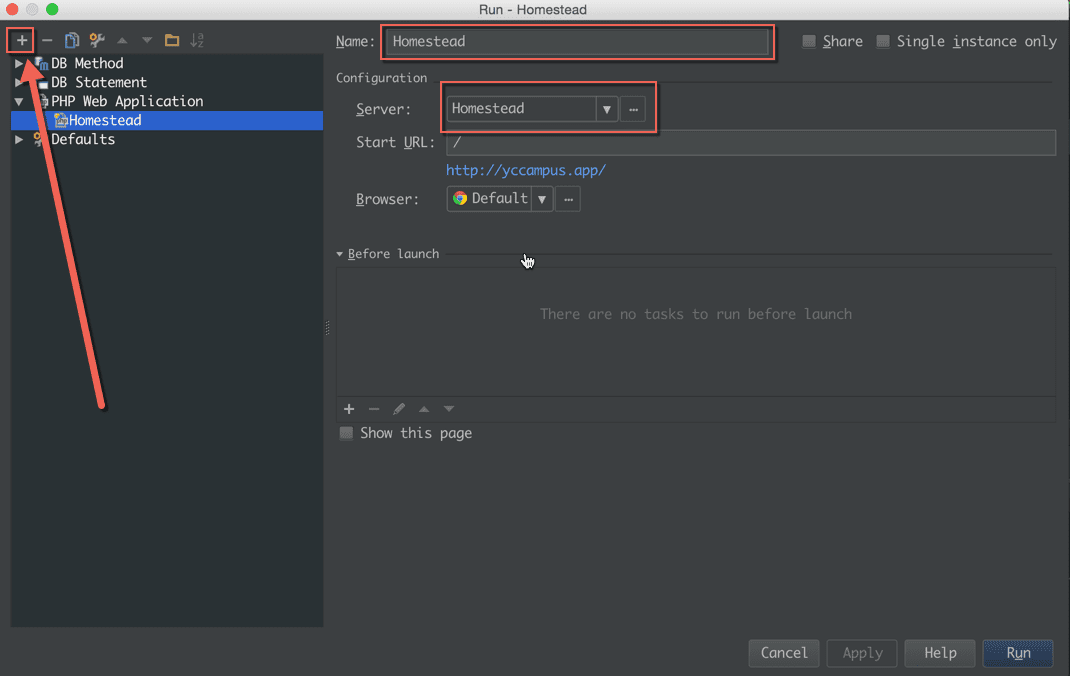Expand the Defaults tree item
Image resolution: width=1070 pixels, height=676 pixels.
point(18,139)
